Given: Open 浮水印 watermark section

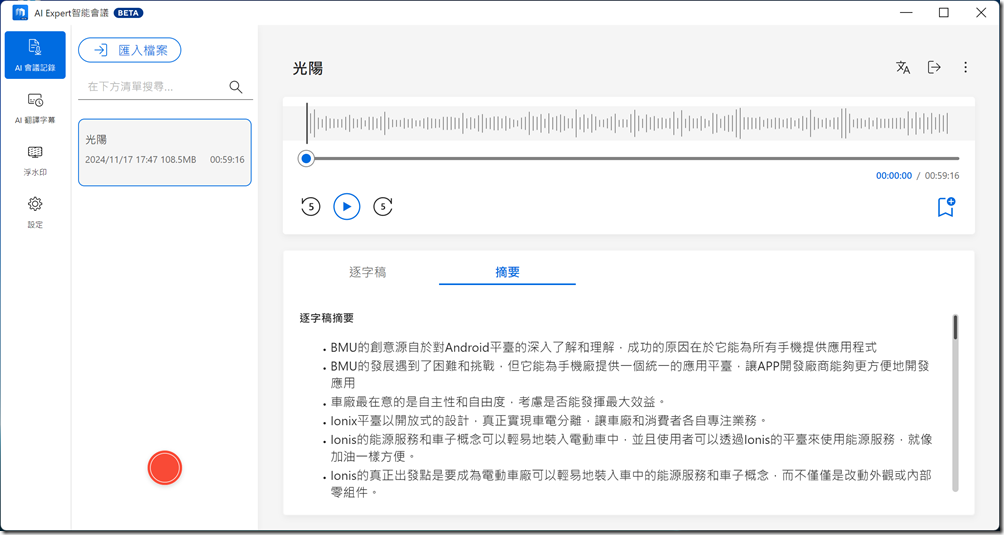Looking at the screenshot, I should [35, 159].
